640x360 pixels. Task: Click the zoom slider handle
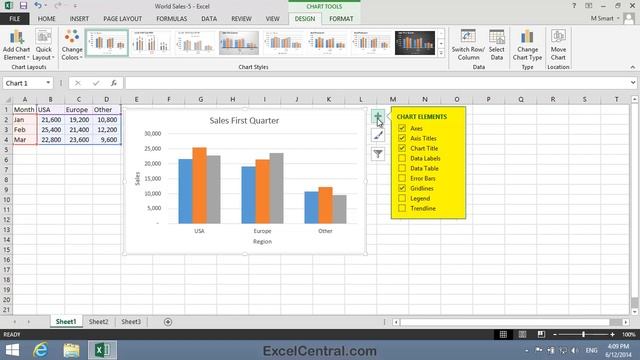583,334
